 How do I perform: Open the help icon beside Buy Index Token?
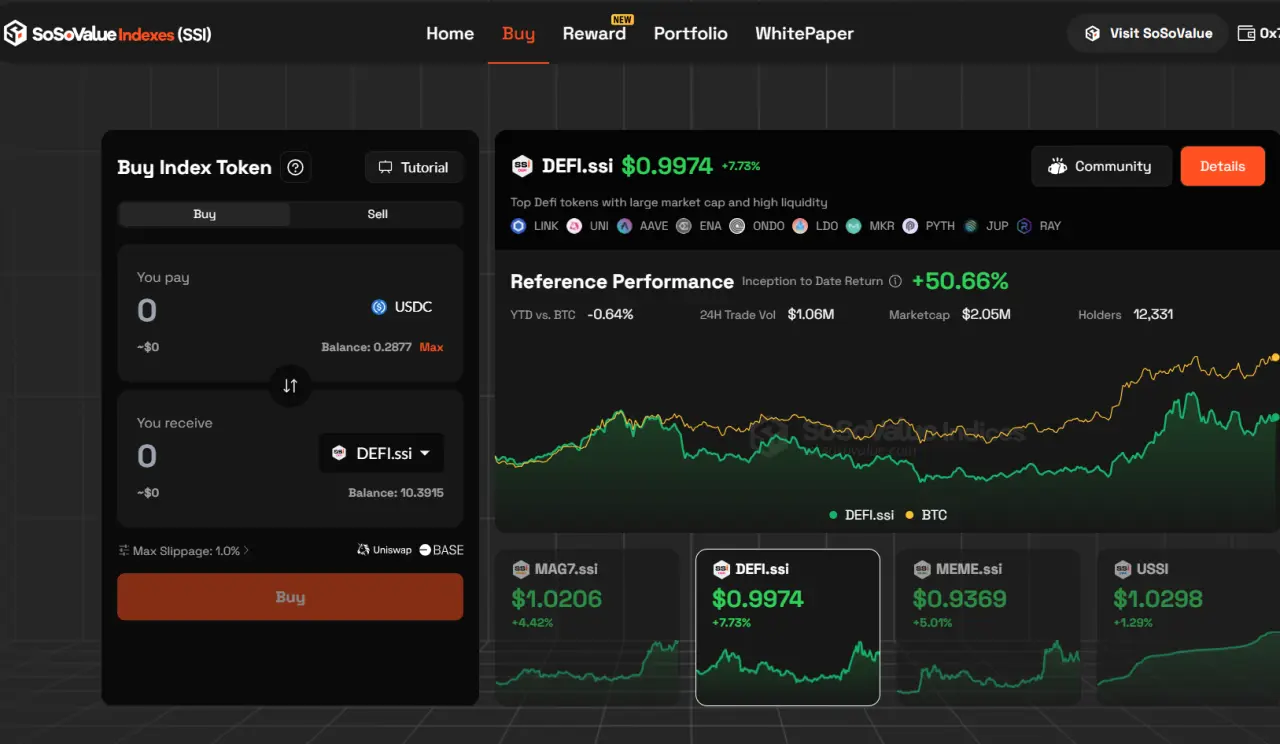point(295,168)
